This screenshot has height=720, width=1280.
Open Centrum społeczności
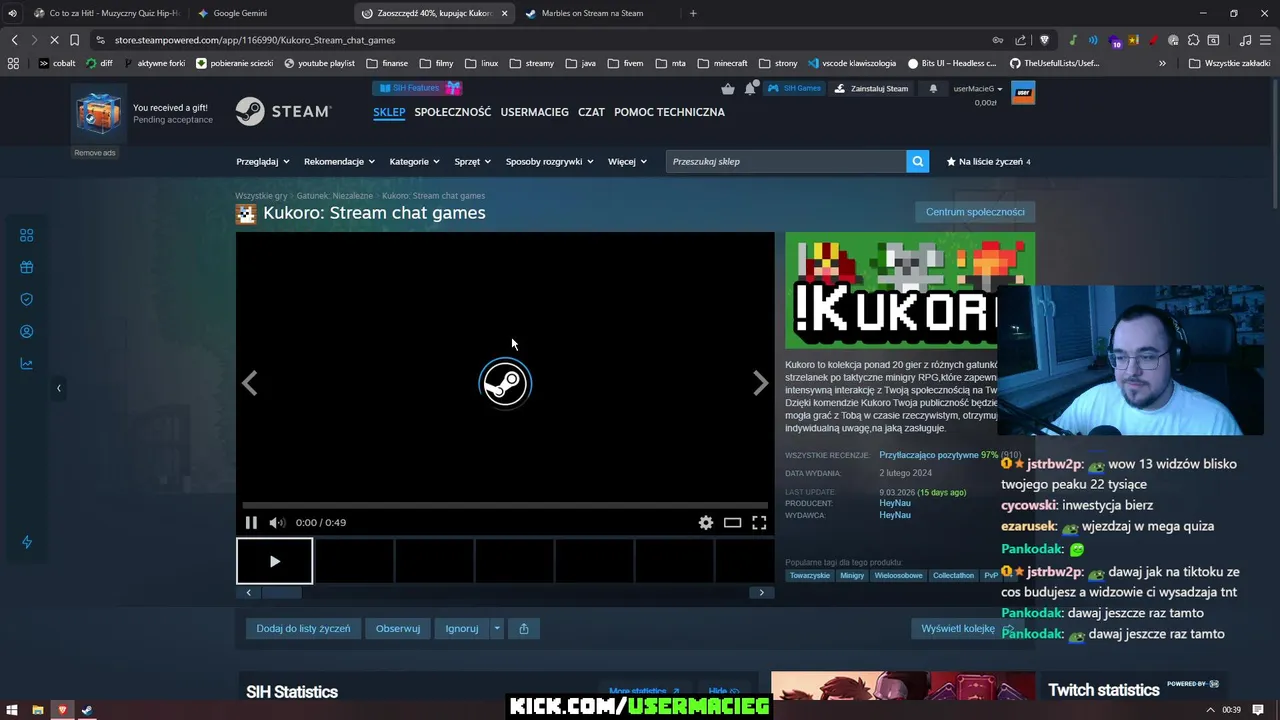(975, 212)
